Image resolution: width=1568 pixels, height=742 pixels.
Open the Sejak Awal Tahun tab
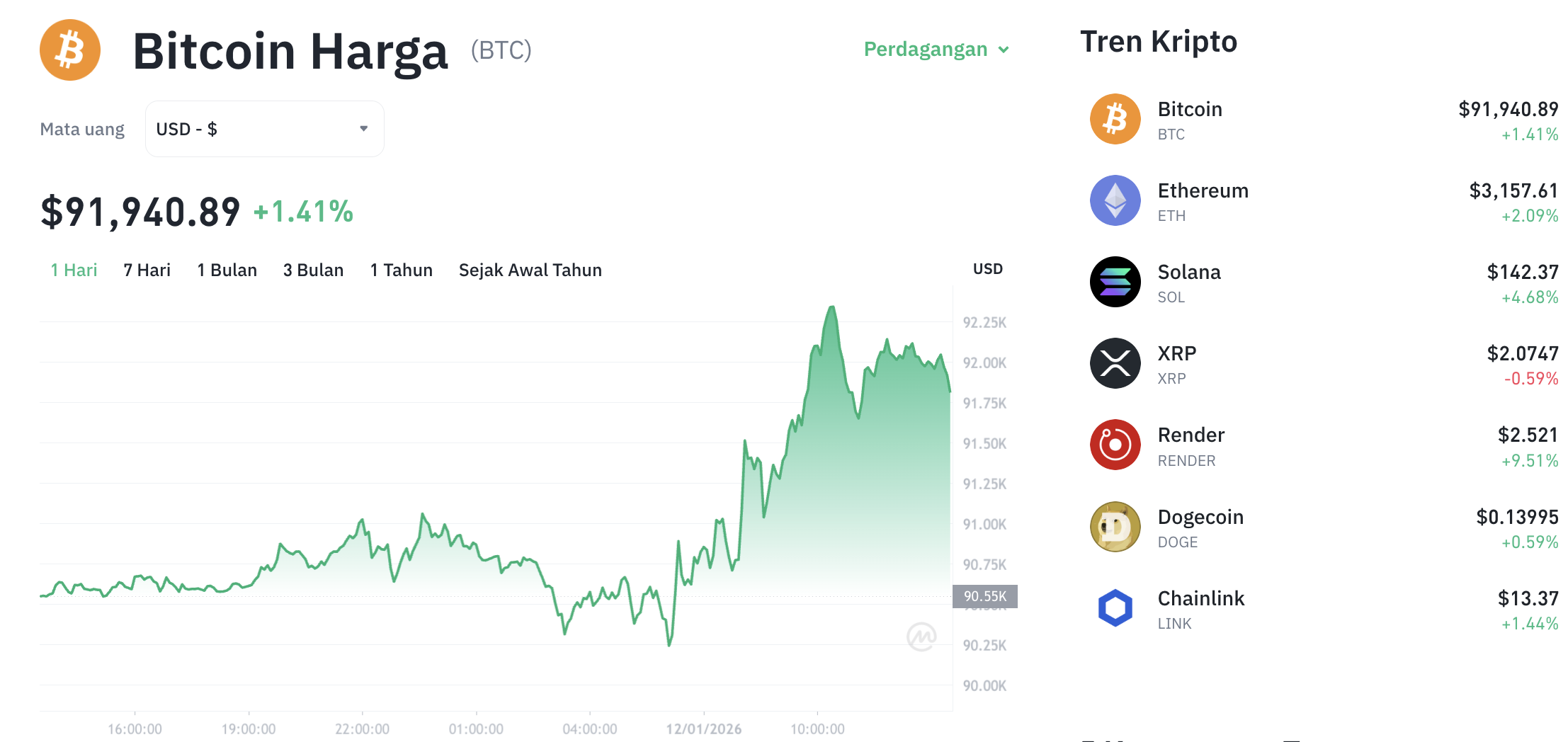[x=530, y=270]
